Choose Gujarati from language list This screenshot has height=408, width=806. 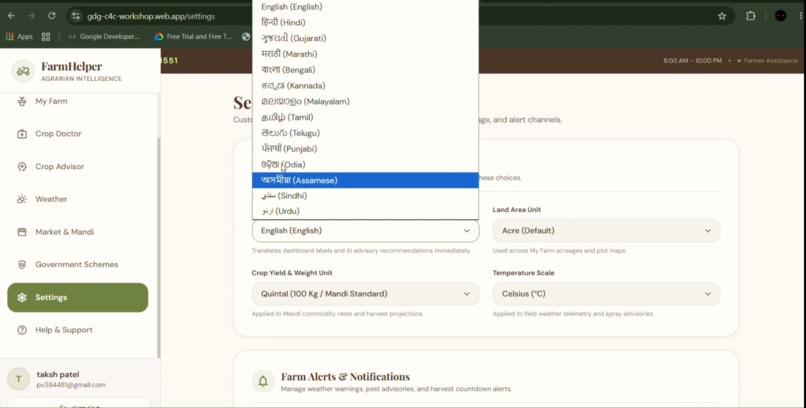click(x=365, y=38)
